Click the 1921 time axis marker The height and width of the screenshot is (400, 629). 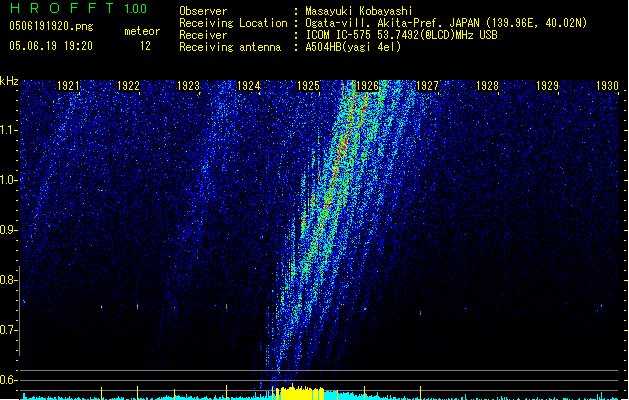point(68,86)
